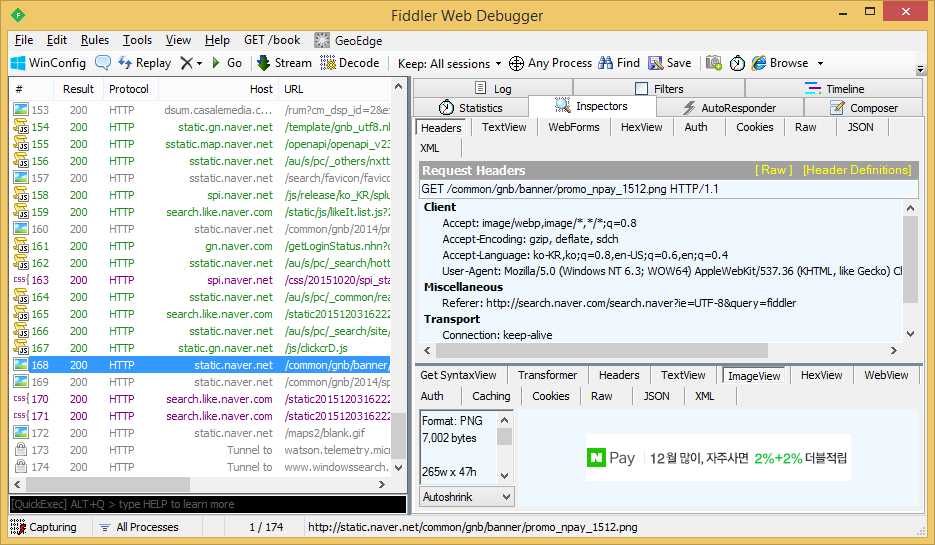Image resolution: width=935 pixels, height=545 pixels.
Task: Switch to the Statistics tab
Action: 471,108
